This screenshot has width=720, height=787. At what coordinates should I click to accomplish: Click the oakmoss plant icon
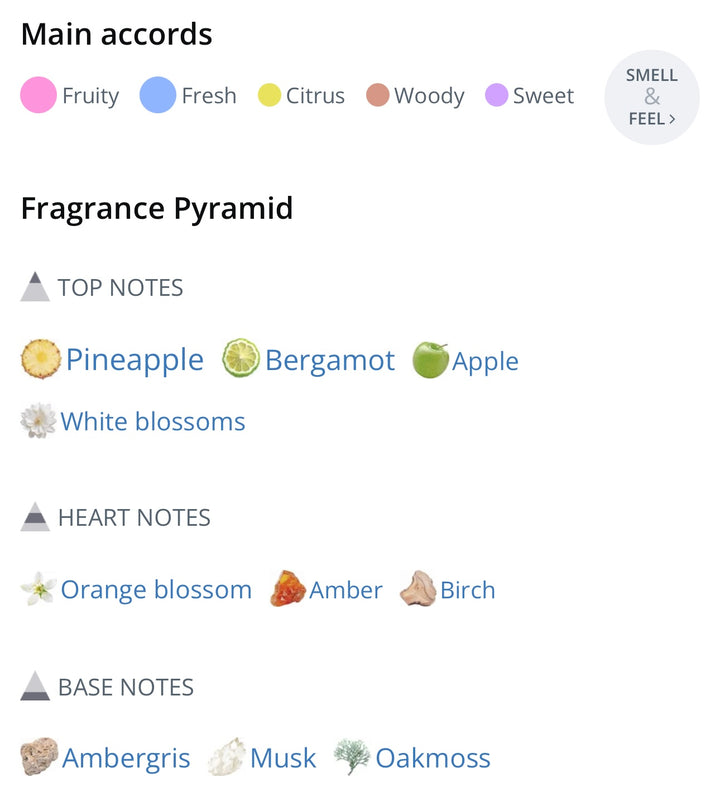[352, 756]
